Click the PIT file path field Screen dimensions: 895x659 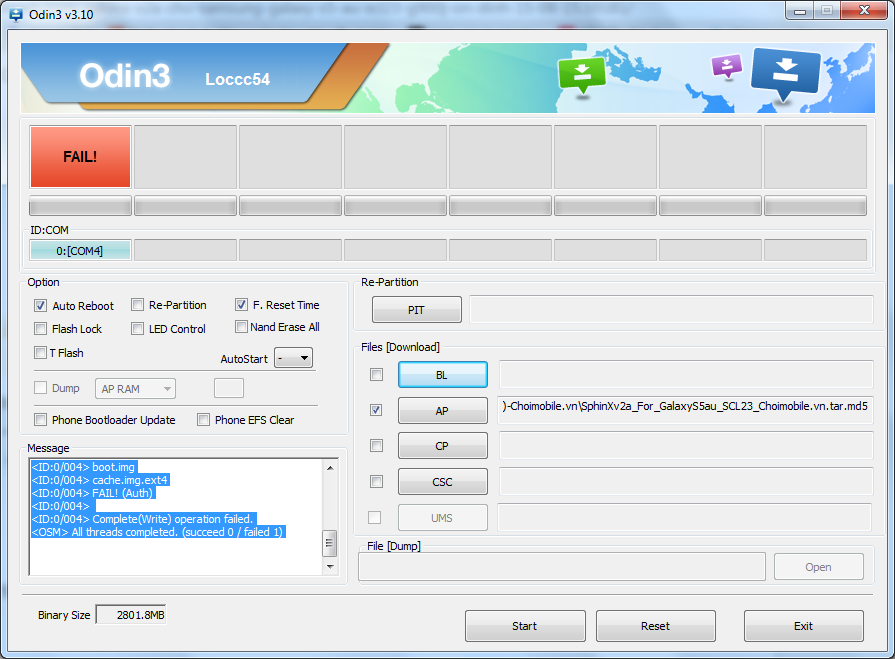point(671,309)
